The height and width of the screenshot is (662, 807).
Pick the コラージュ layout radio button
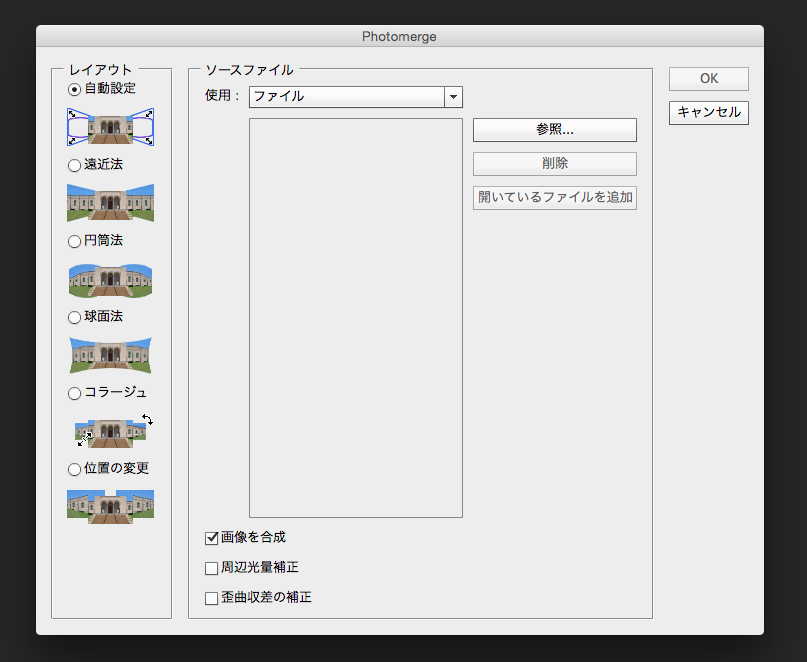(x=75, y=393)
